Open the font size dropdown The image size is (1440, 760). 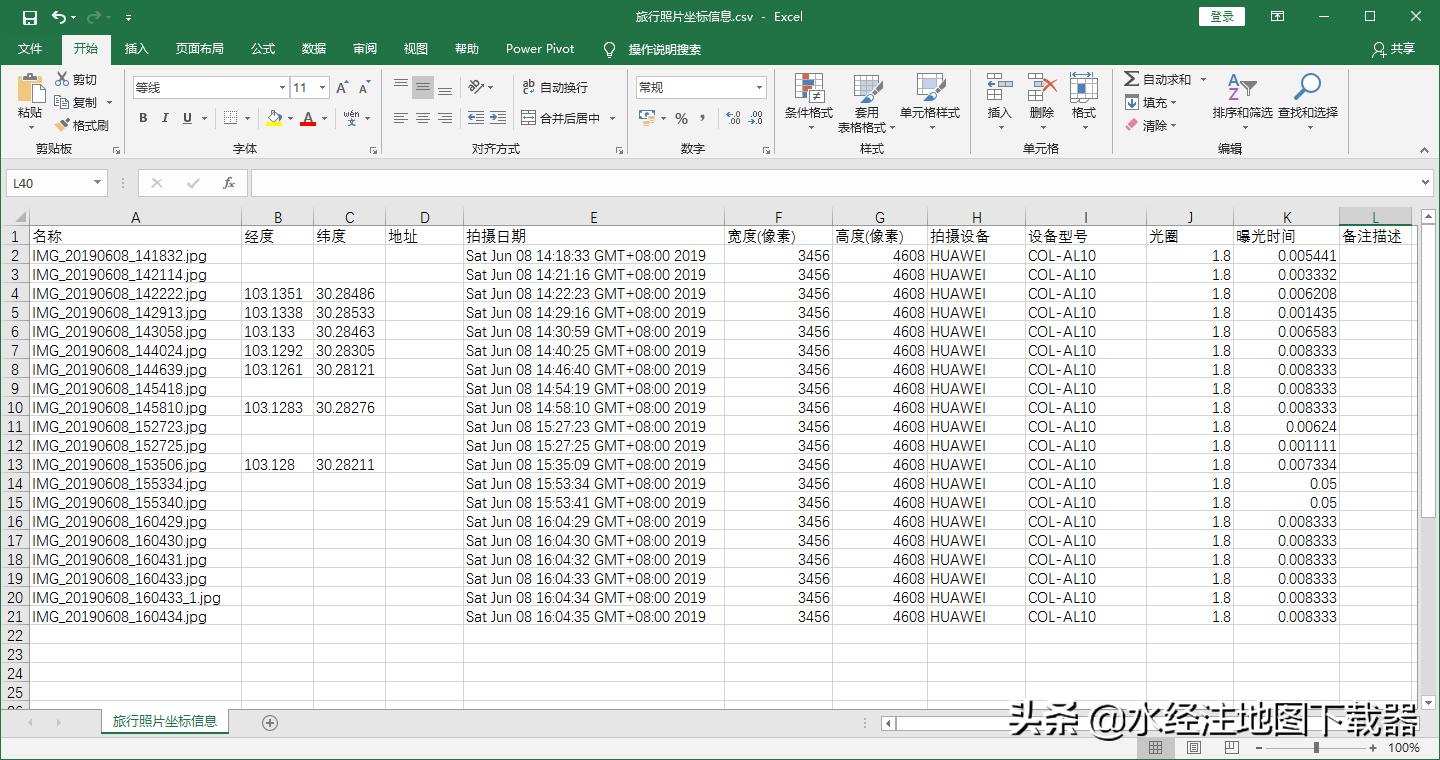[x=325, y=87]
